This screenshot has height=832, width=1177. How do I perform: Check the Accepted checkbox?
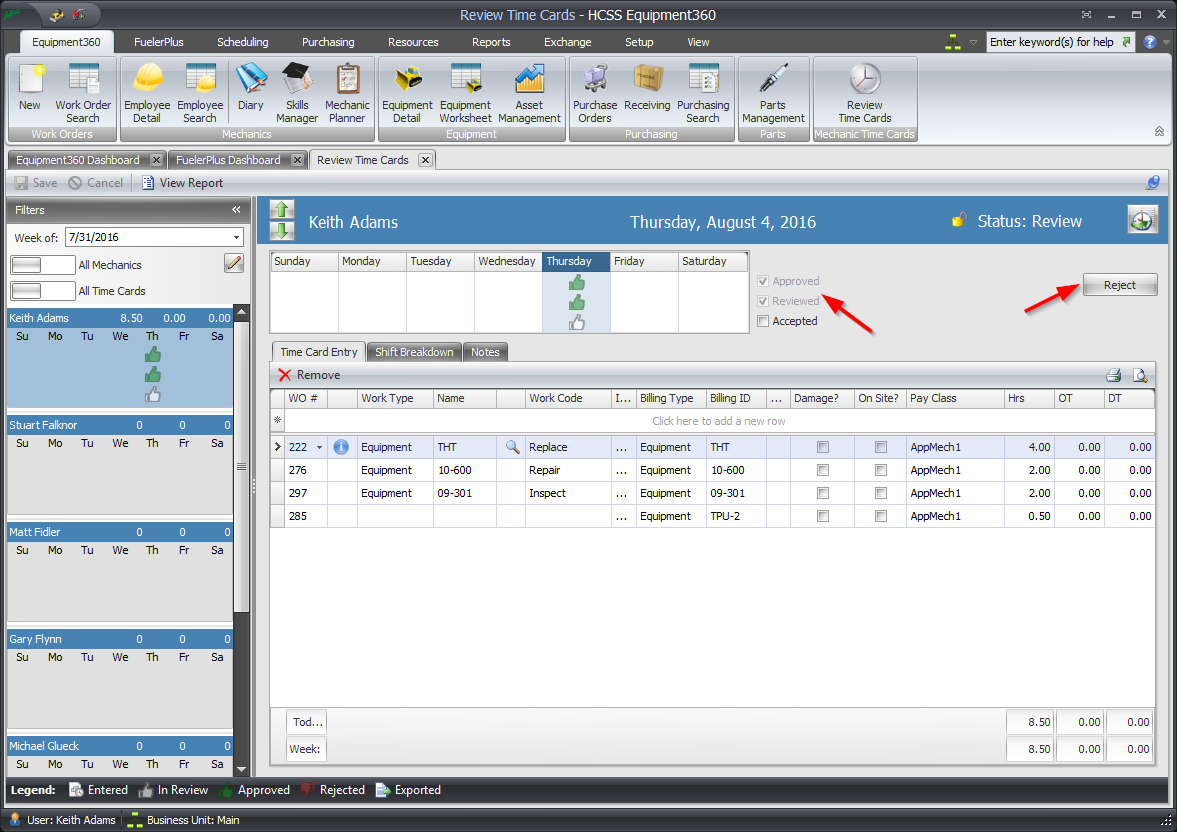pyautogui.click(x=764, y=320)
